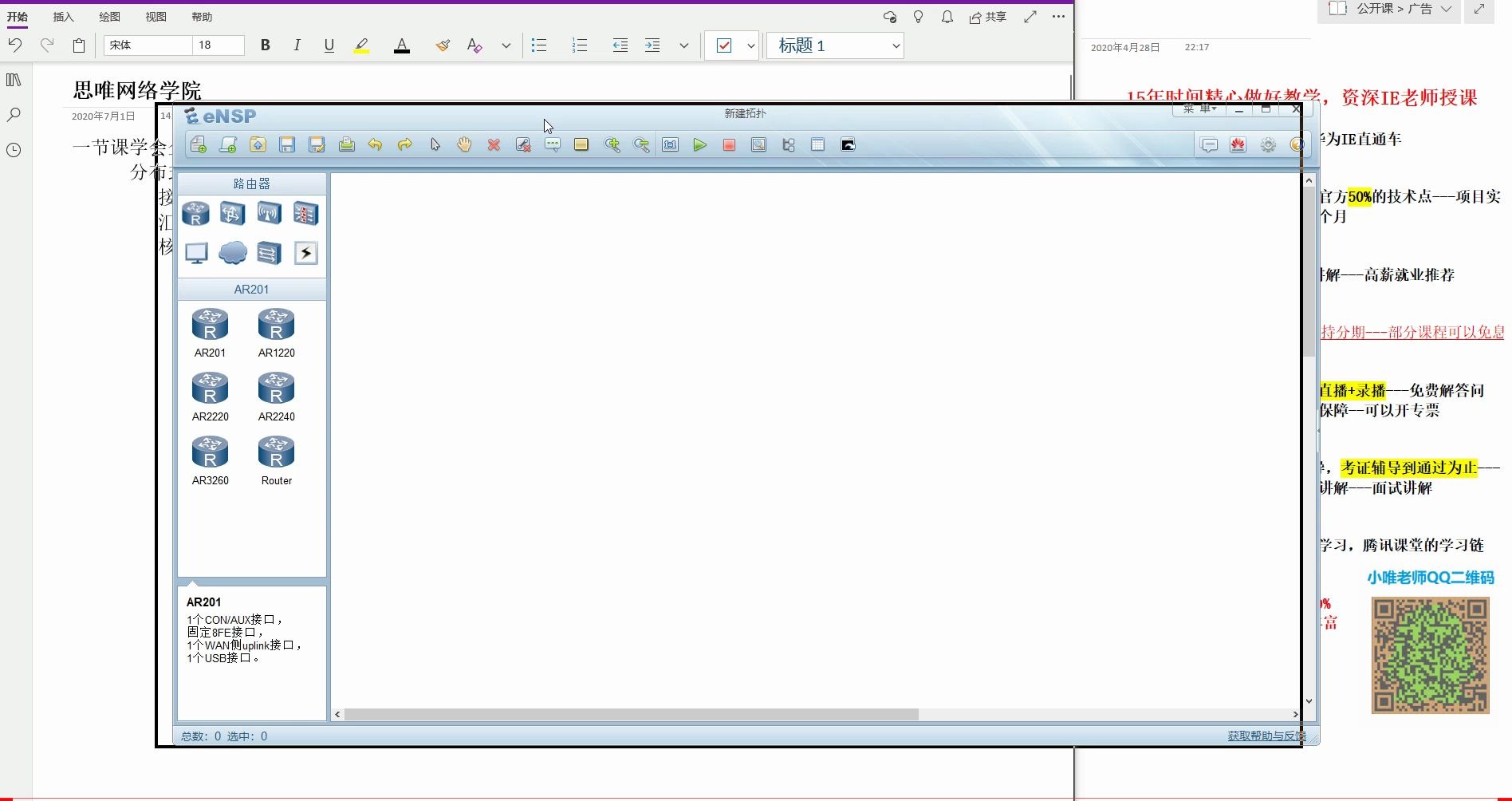Toggle bold formatting in OneNote
Image resolution: width=1512 pixels, height=801 pixels.
point(266,45)
